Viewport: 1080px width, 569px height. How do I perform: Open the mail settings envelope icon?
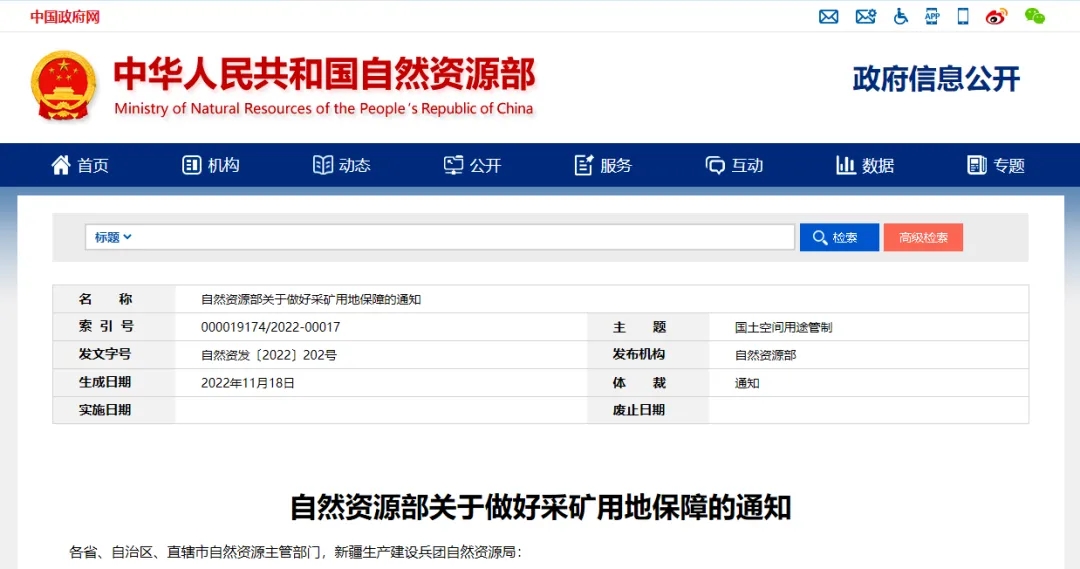[865, 16]
